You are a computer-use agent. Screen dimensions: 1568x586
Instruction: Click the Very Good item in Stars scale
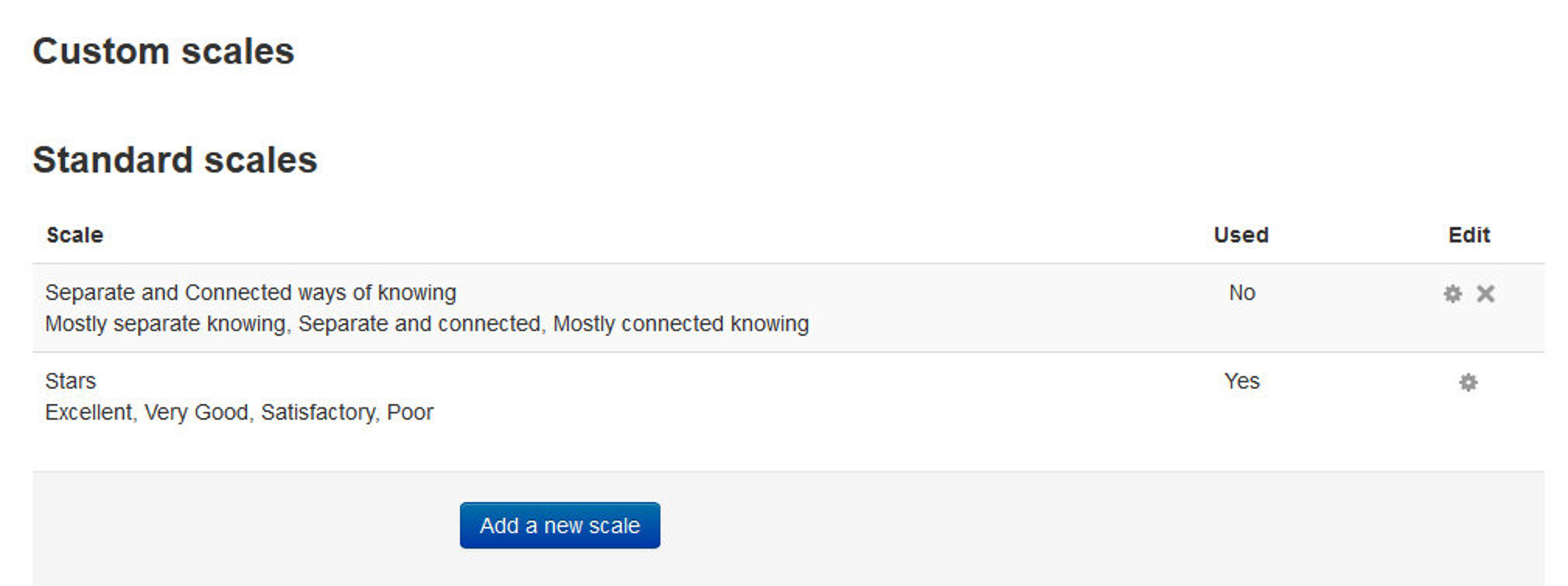(x=197, y=413)
